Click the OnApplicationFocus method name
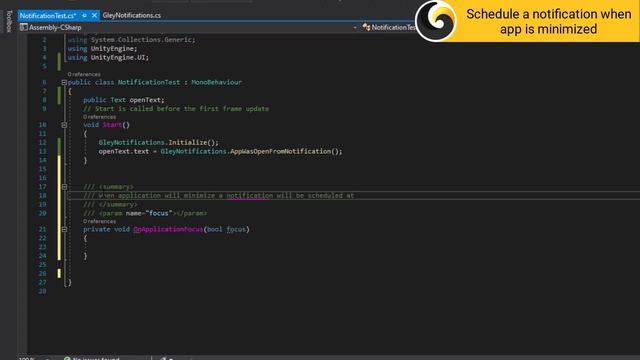Screen dimensions: 640x360 168,229
